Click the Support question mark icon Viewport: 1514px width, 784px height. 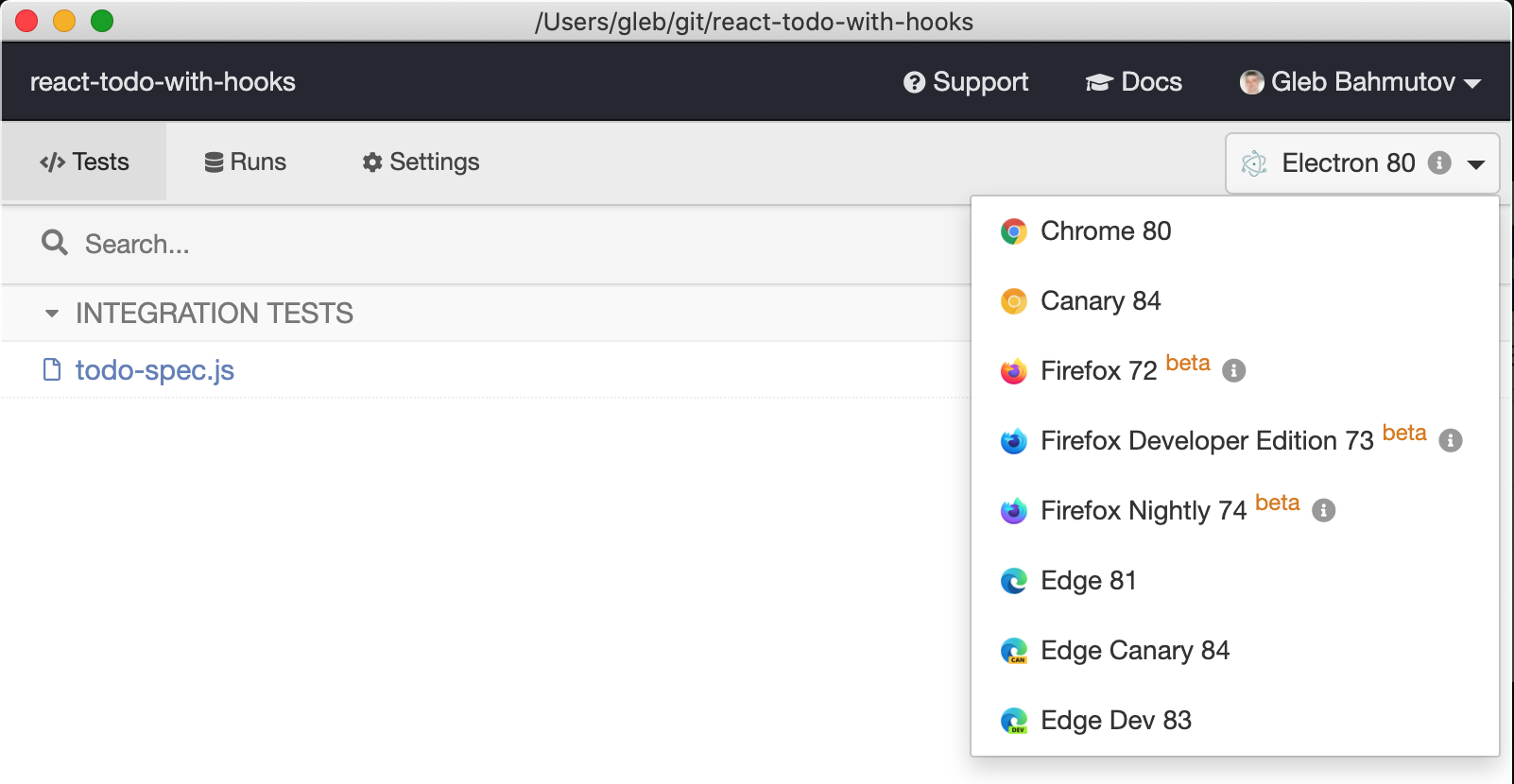tap(914, 82)
